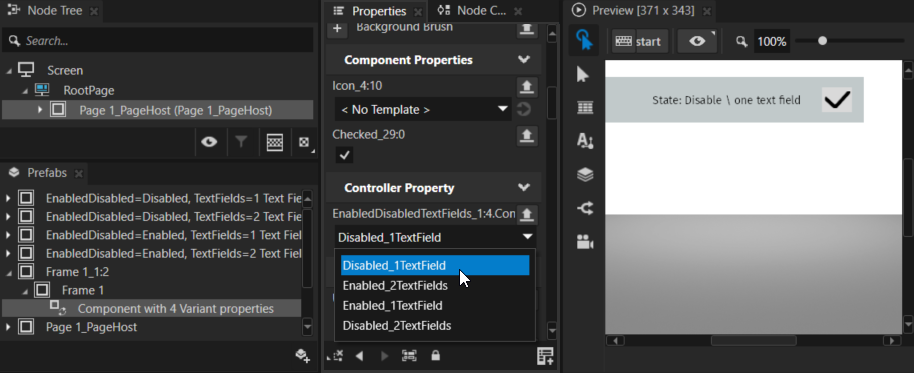Click upload icon next to Background Brush

click(x=527, y=29)
